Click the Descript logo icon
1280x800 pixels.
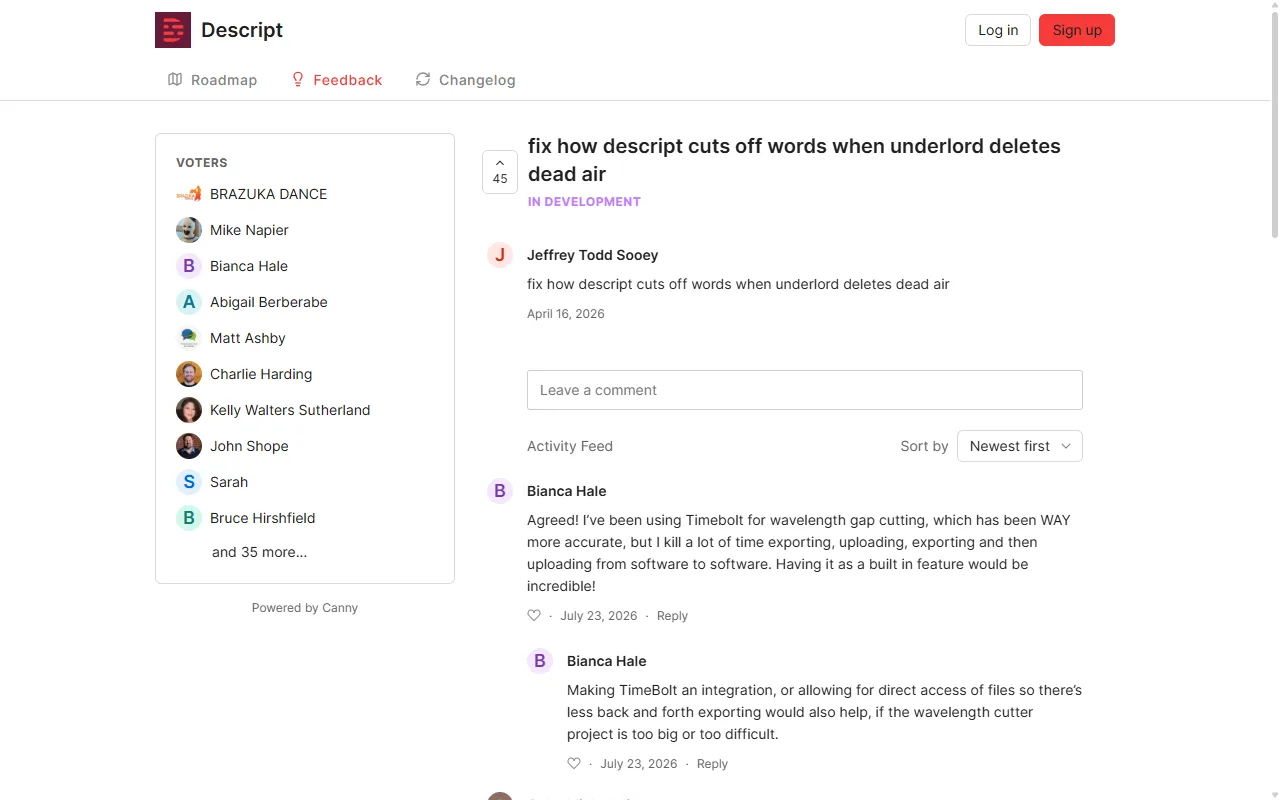click(173, 30)
